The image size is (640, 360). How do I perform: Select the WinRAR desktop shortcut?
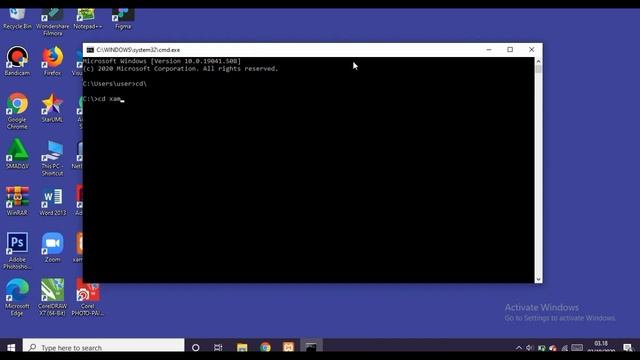[17, 201]
